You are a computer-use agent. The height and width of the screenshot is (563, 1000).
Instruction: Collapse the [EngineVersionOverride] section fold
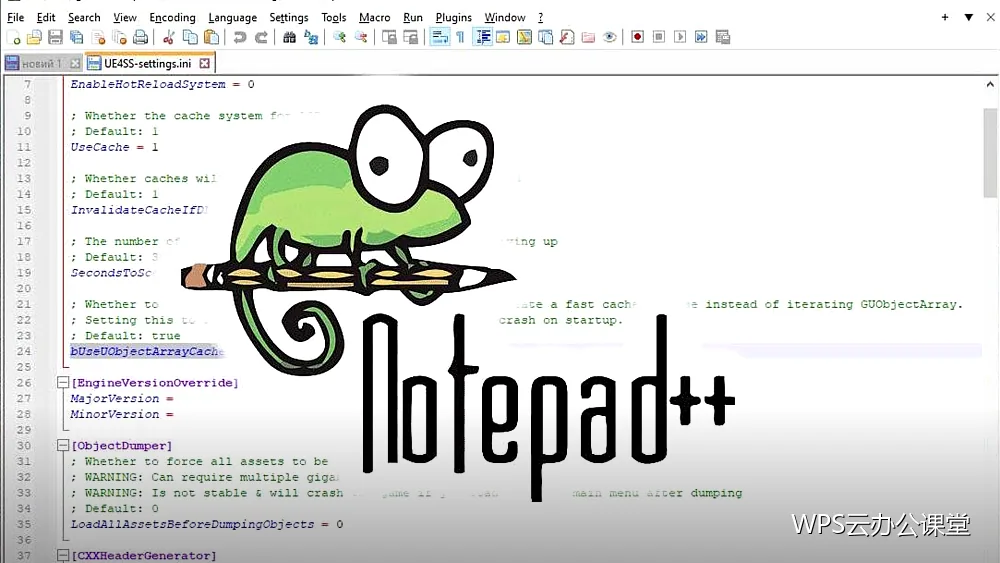click(x=62, y=383)
